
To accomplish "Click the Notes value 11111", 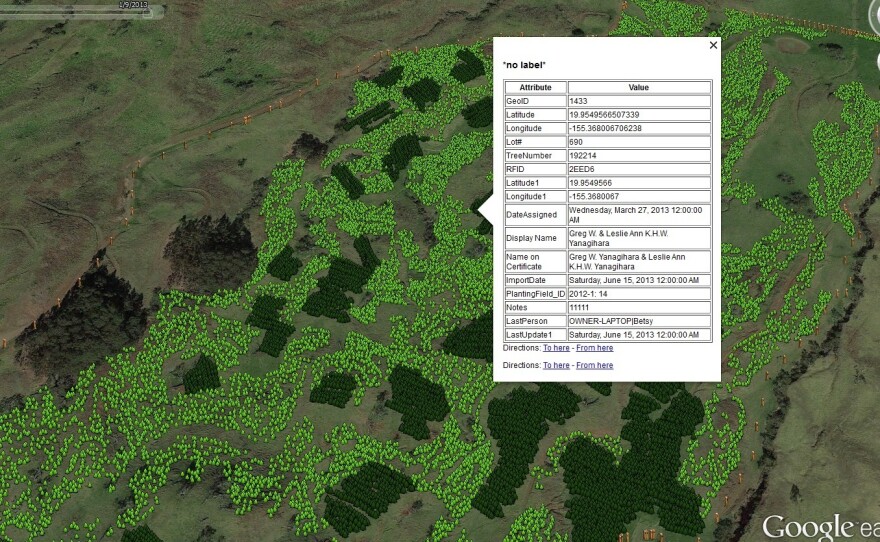I will coord(580,307).
